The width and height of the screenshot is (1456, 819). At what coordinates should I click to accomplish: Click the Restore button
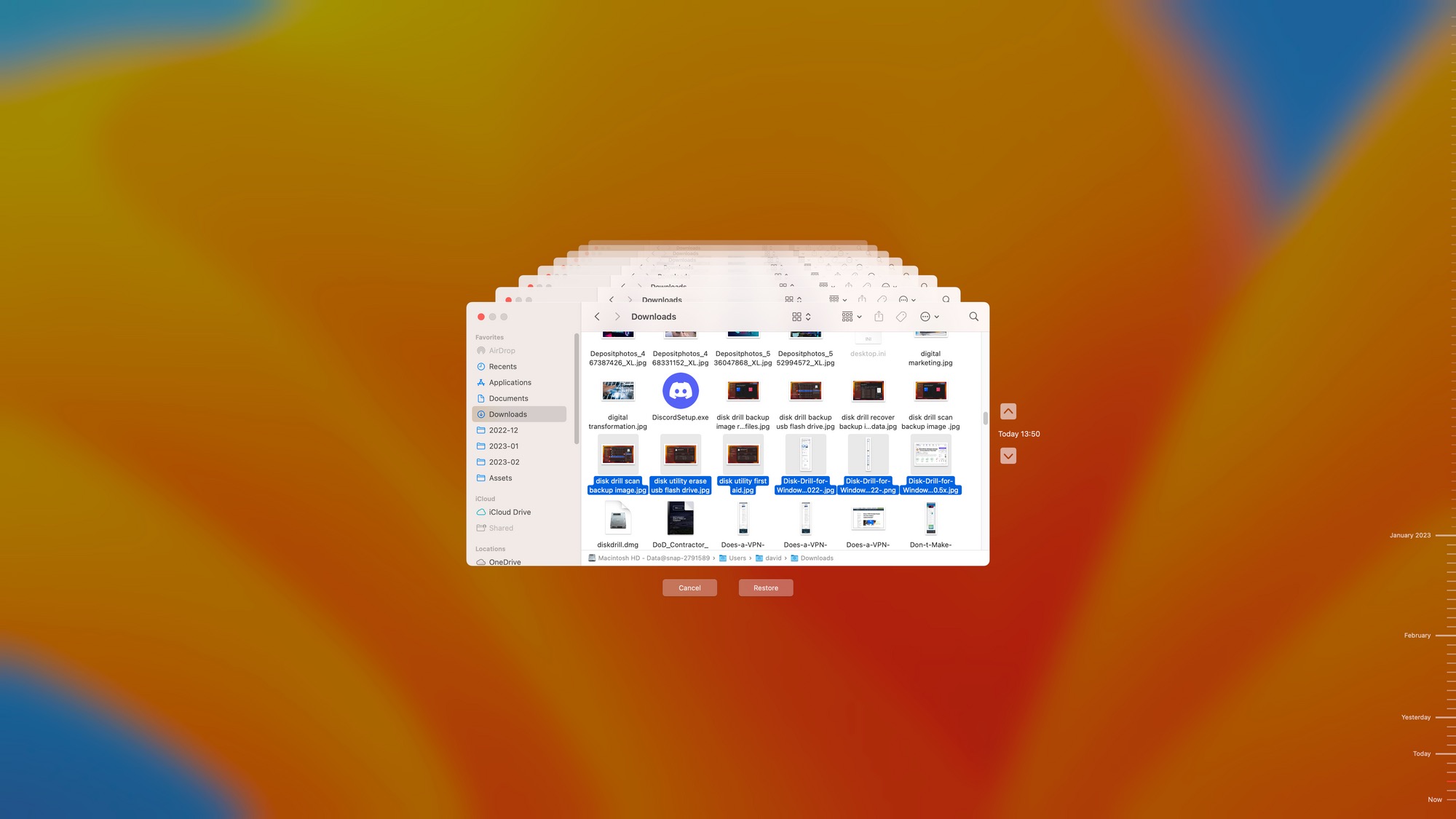(x=765, y=587)
